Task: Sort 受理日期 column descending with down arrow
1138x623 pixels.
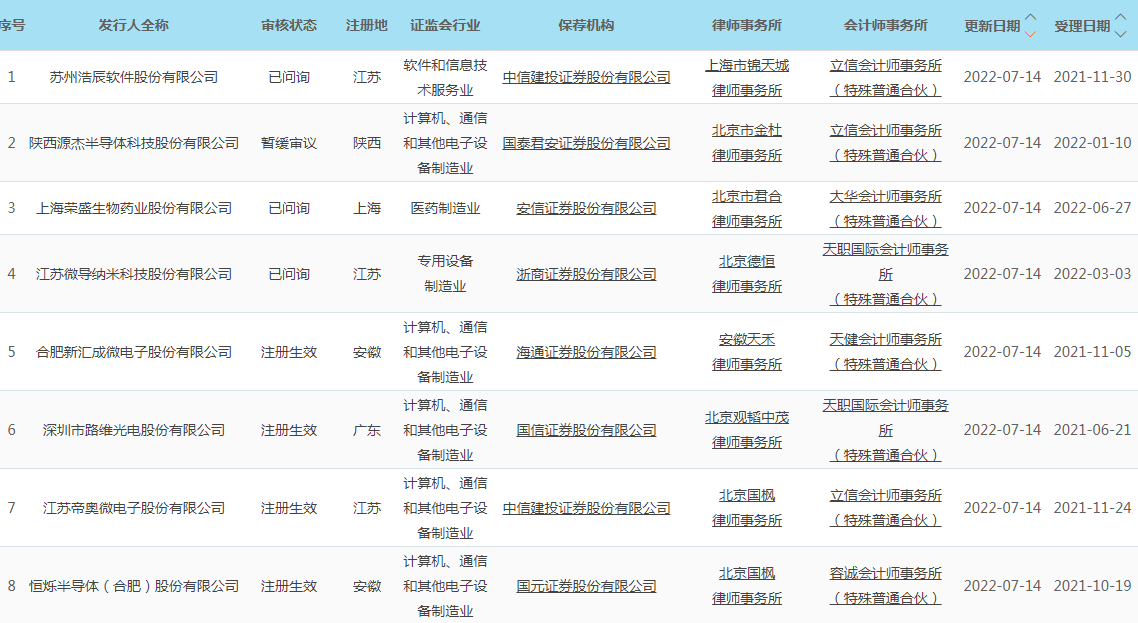Action: pos(1120,33)
